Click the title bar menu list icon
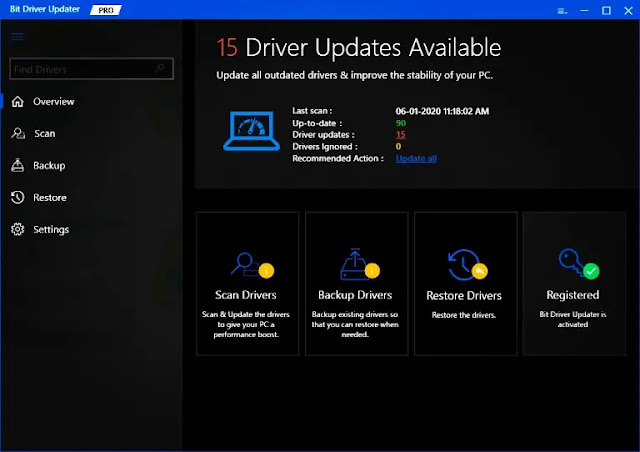Screen dimensions: 640x452 point(562,11)
